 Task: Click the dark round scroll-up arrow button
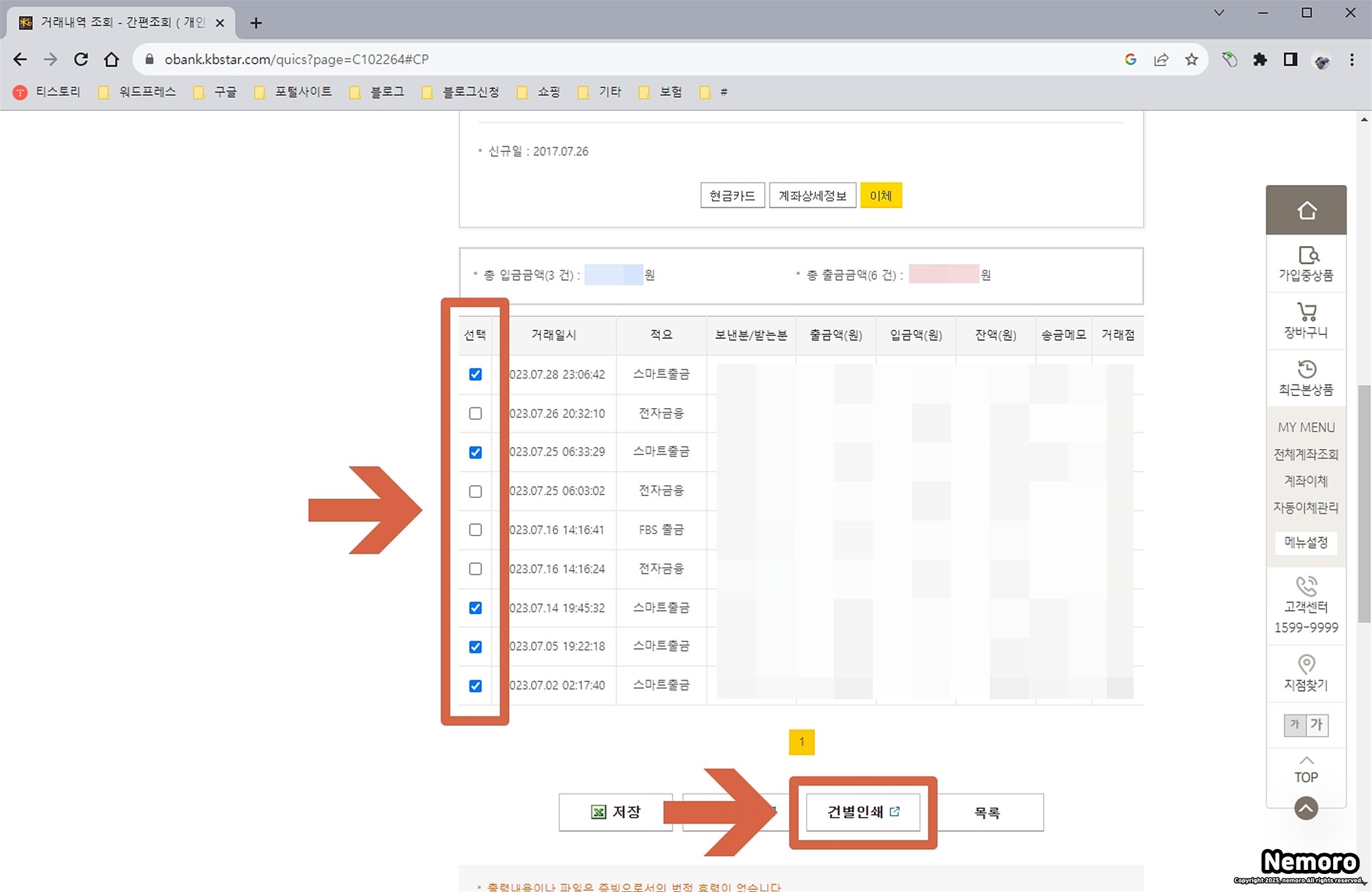1306,808
